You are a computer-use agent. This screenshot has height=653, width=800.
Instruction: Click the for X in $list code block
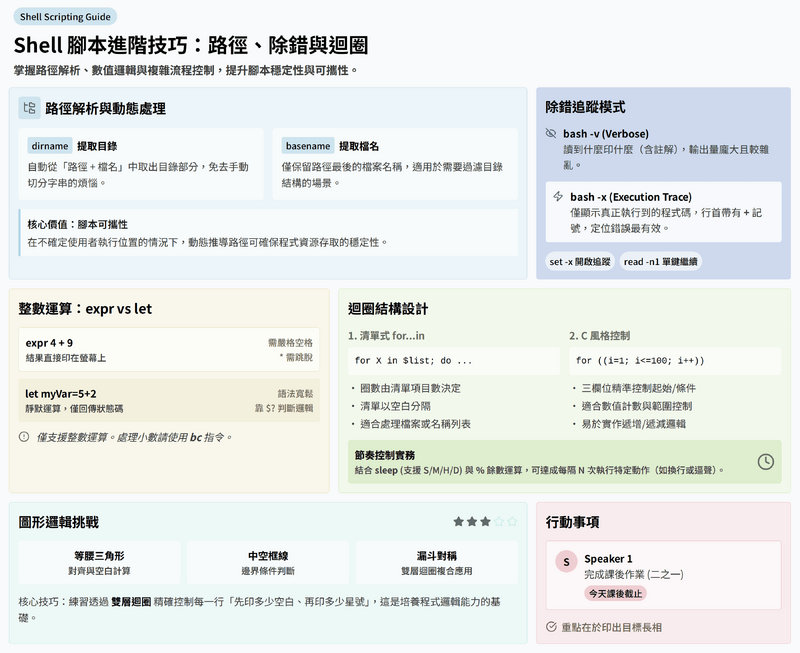coord(452,360)
